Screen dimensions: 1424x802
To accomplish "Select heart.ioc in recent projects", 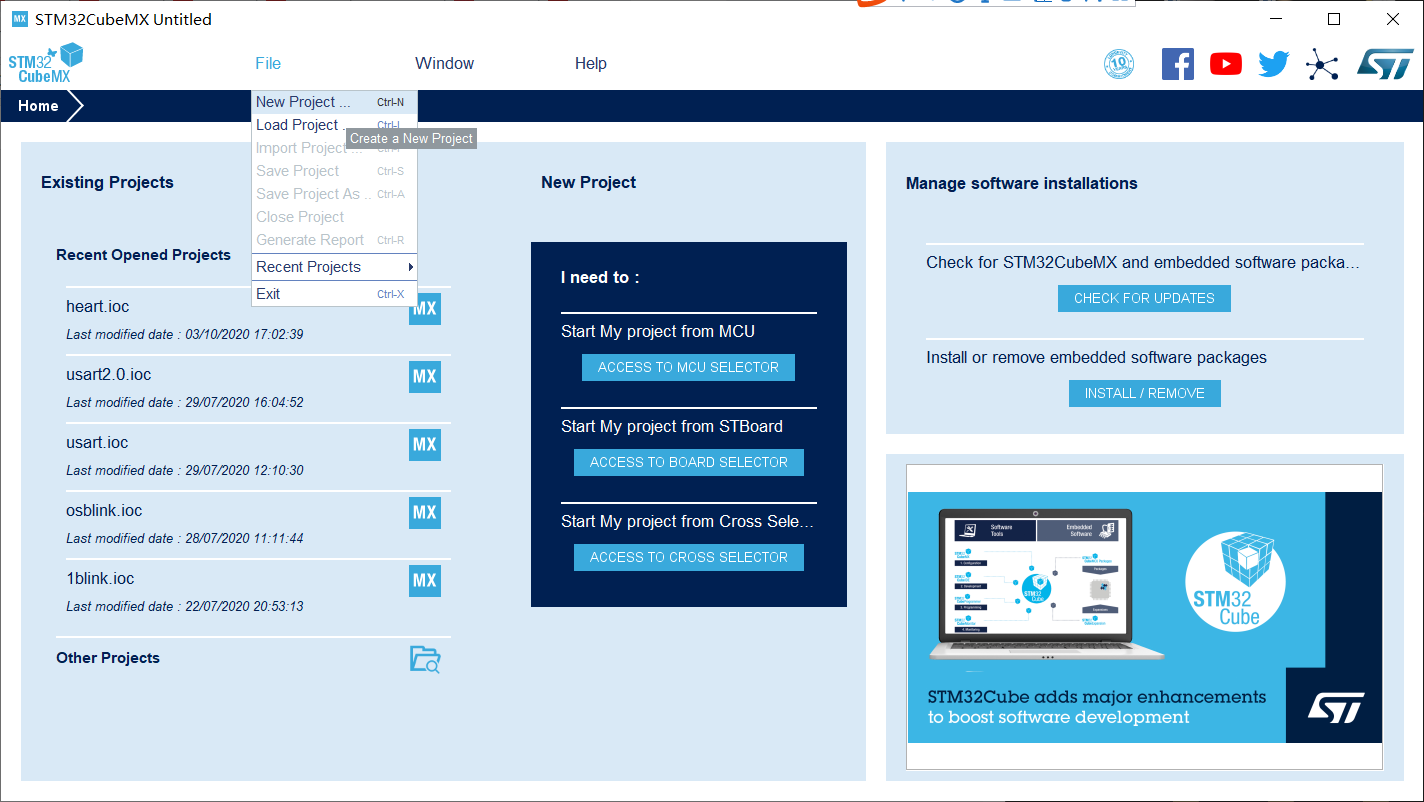I will pyautogui.click(x=98, y=306).
